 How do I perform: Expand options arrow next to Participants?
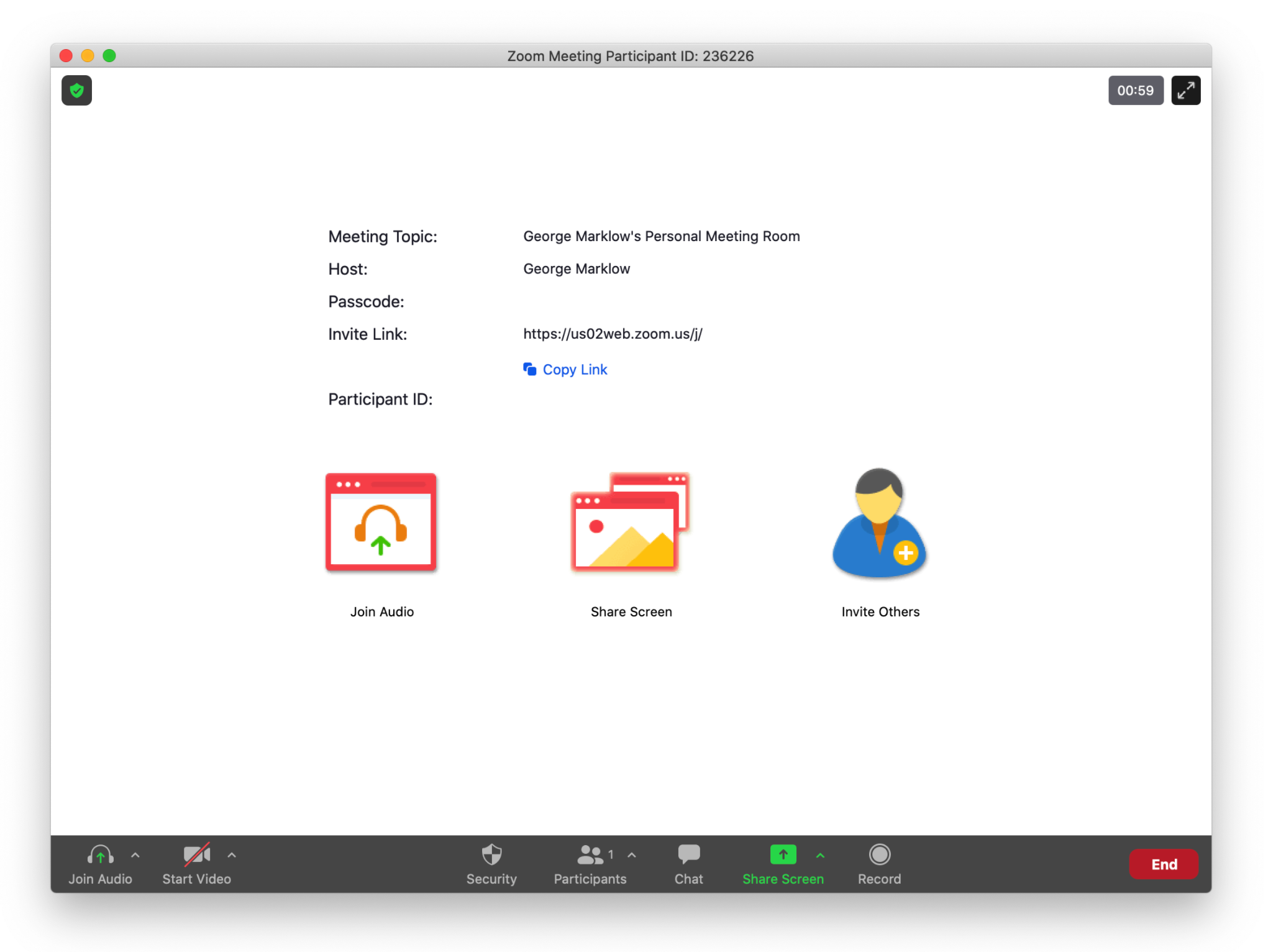point(632,855)
